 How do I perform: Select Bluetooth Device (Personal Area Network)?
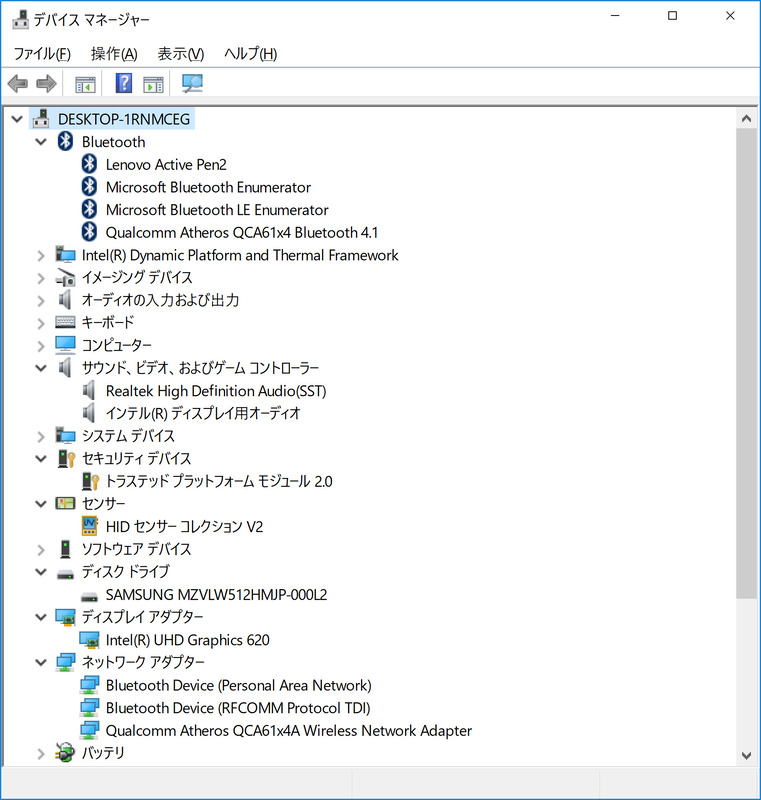pyautogui.click(x=239, y=685)
